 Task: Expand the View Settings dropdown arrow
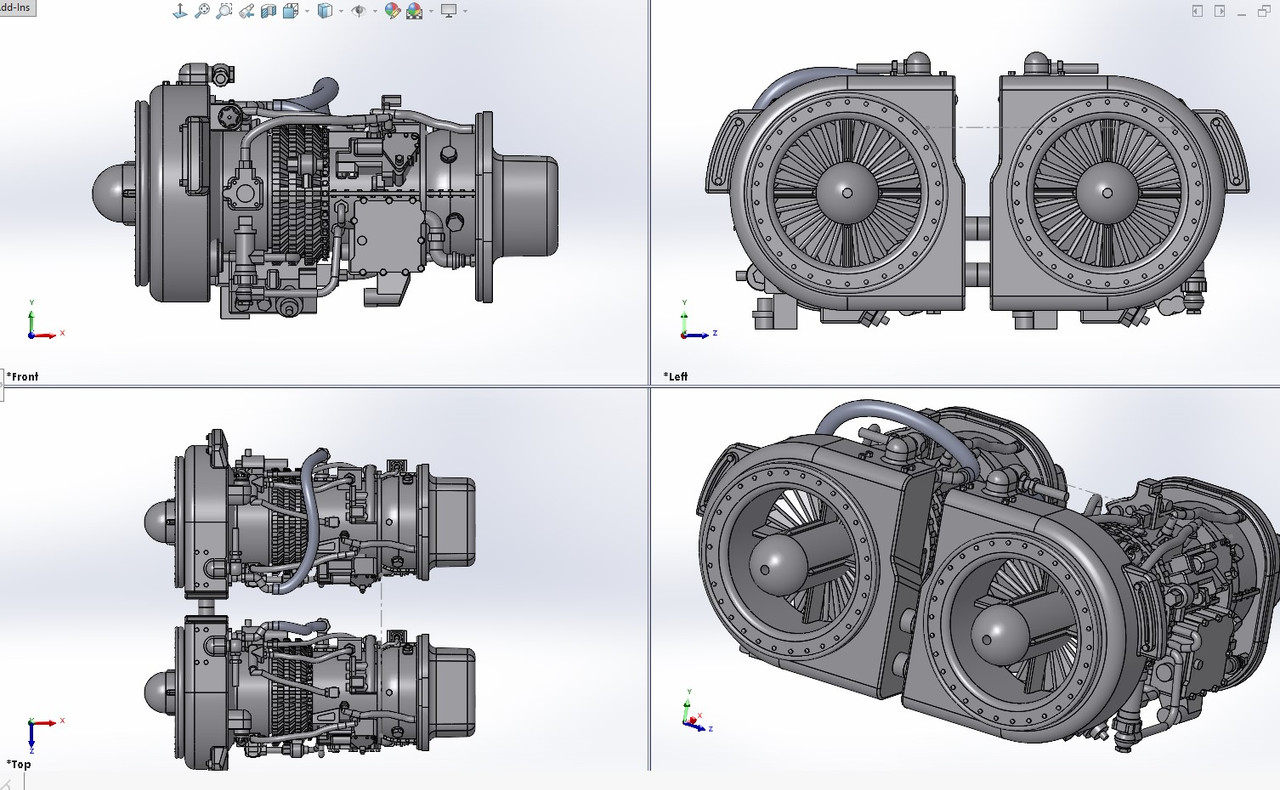pyautogui.click(x=465, y=12)
